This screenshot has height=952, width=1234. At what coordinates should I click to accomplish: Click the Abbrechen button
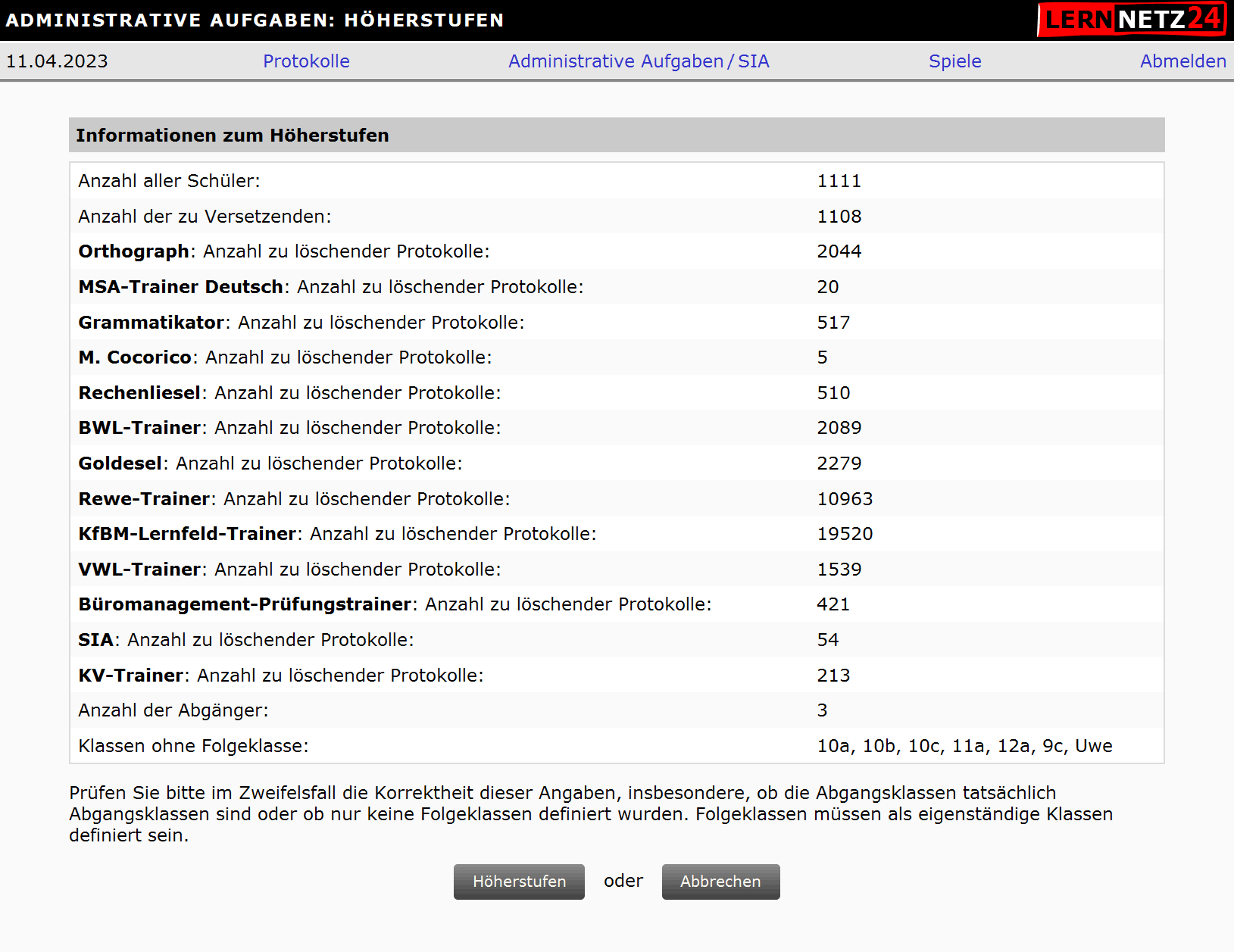[720, 882]
